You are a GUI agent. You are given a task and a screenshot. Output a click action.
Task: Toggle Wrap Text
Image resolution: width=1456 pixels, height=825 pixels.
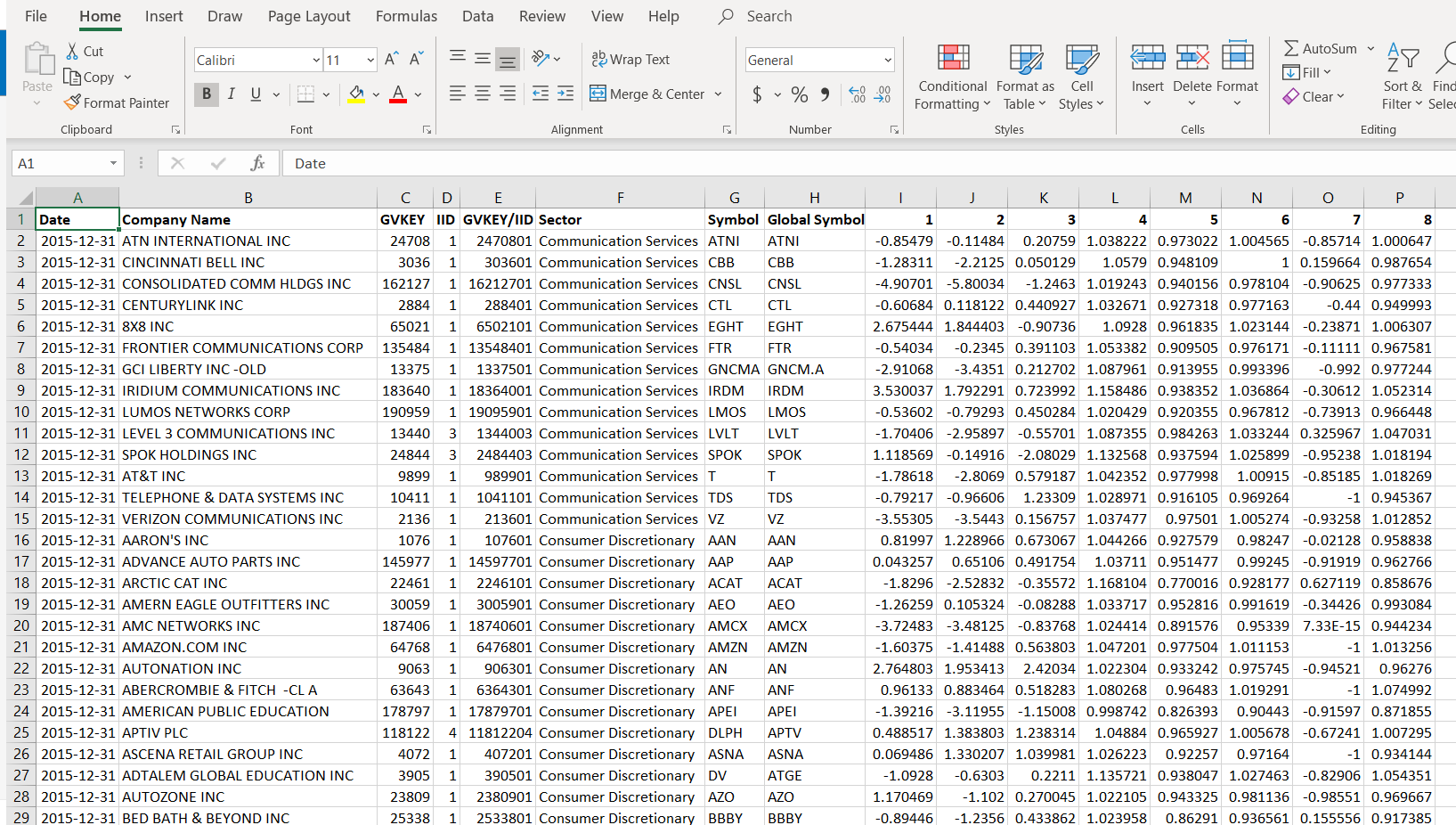630,59
